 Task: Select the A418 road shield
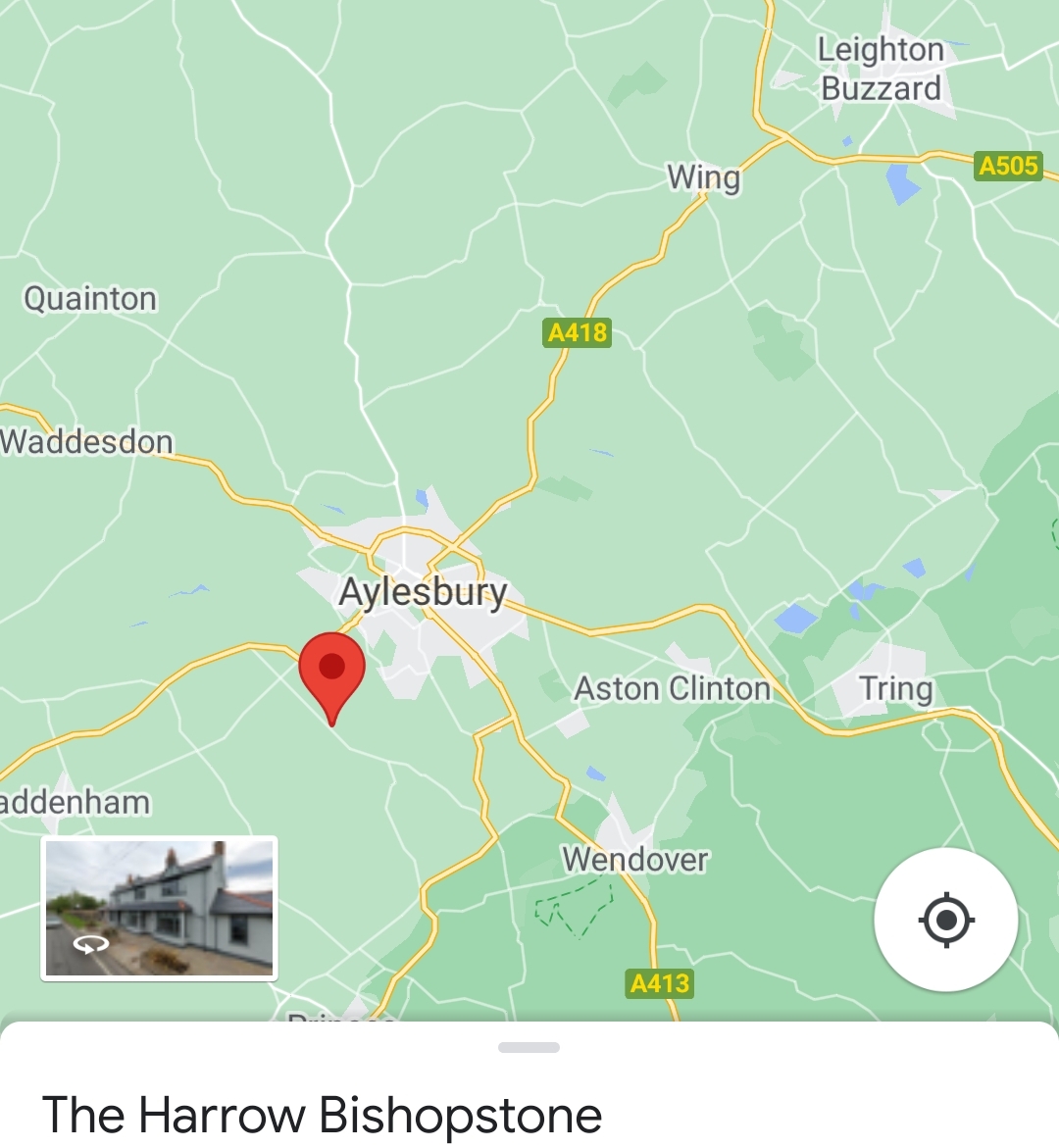(x=578, y=332)
